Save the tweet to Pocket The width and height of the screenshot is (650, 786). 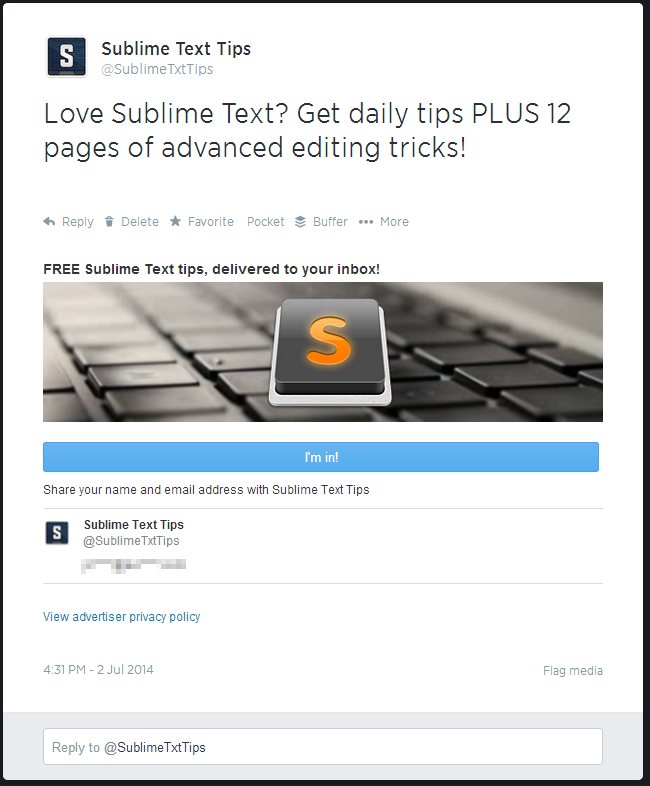click(x=266, y=222)
